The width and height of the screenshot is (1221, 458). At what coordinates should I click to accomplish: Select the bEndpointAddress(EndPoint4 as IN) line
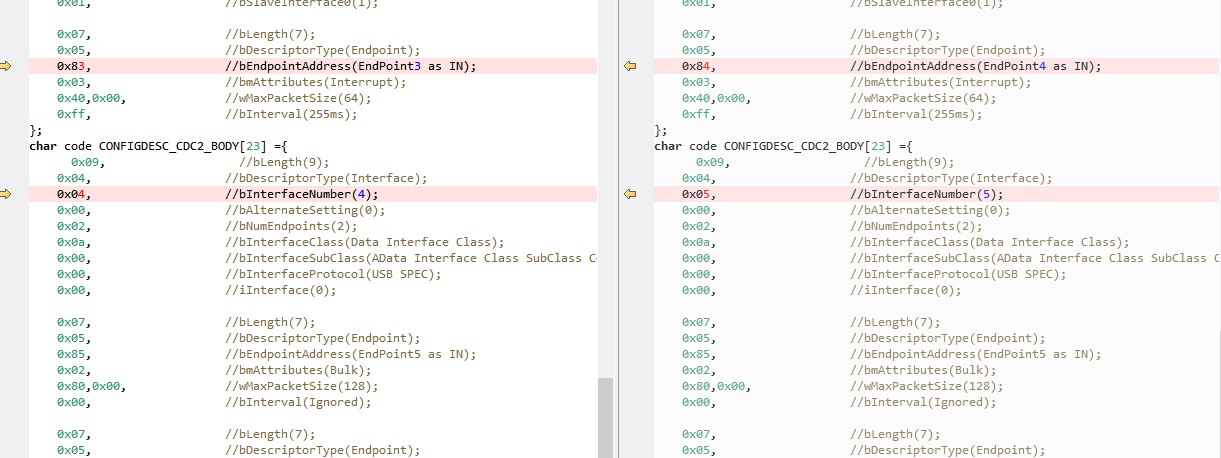937,66
